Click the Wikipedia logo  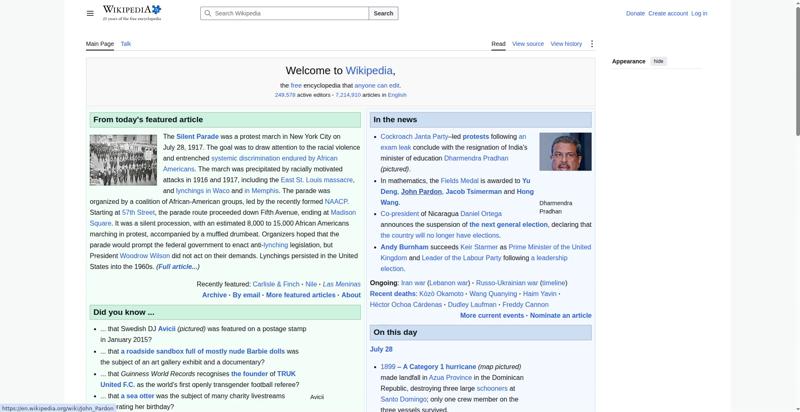(x=132, y=13)
